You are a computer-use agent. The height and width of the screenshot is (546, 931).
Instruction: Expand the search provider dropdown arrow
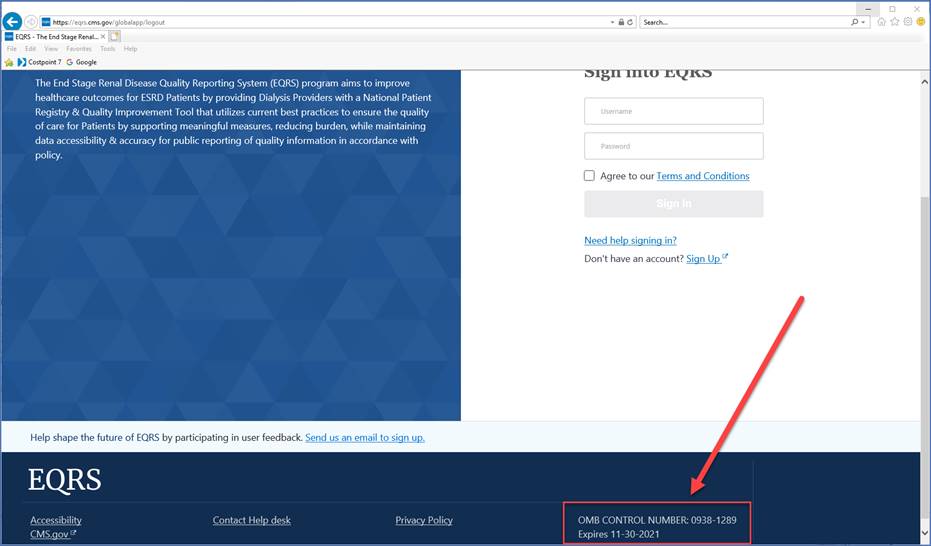(867, 21)
